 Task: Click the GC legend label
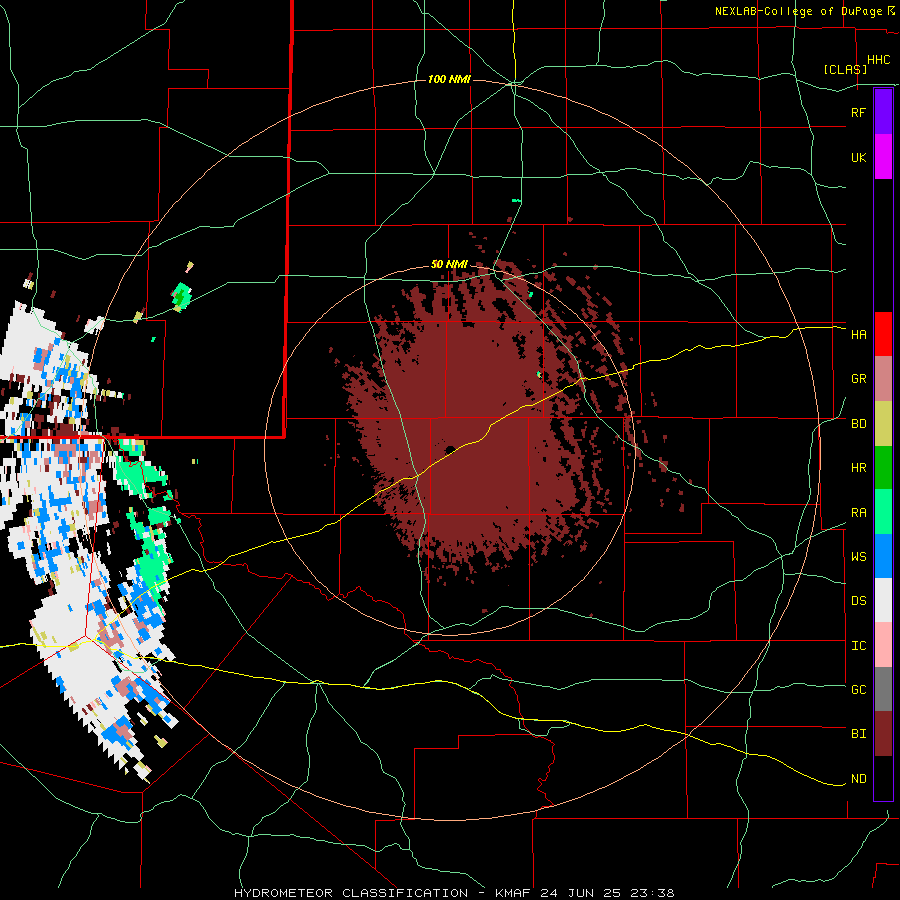[858, 689]
